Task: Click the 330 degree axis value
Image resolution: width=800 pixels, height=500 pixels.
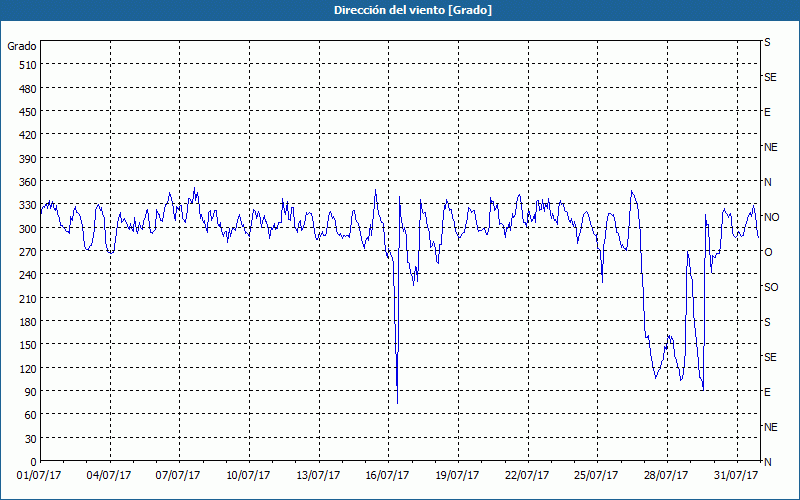Action: (x=28, y=206)
